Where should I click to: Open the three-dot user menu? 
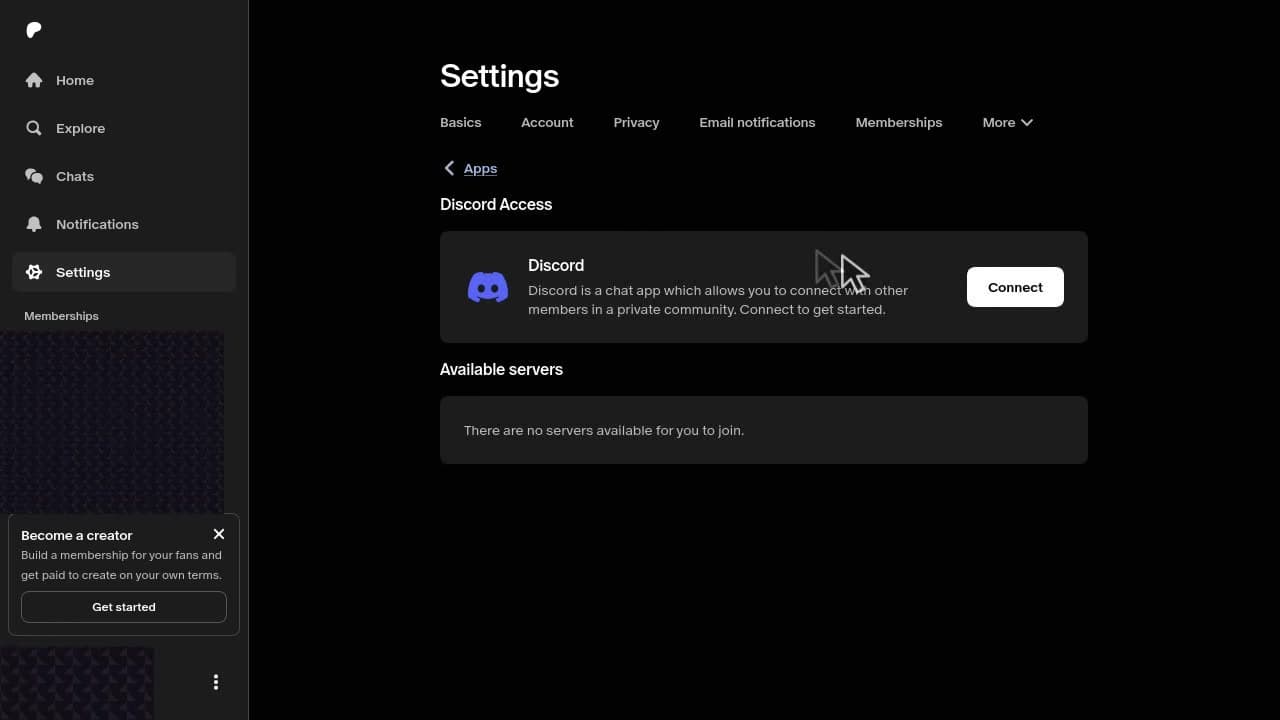click(x=216, y=682)
